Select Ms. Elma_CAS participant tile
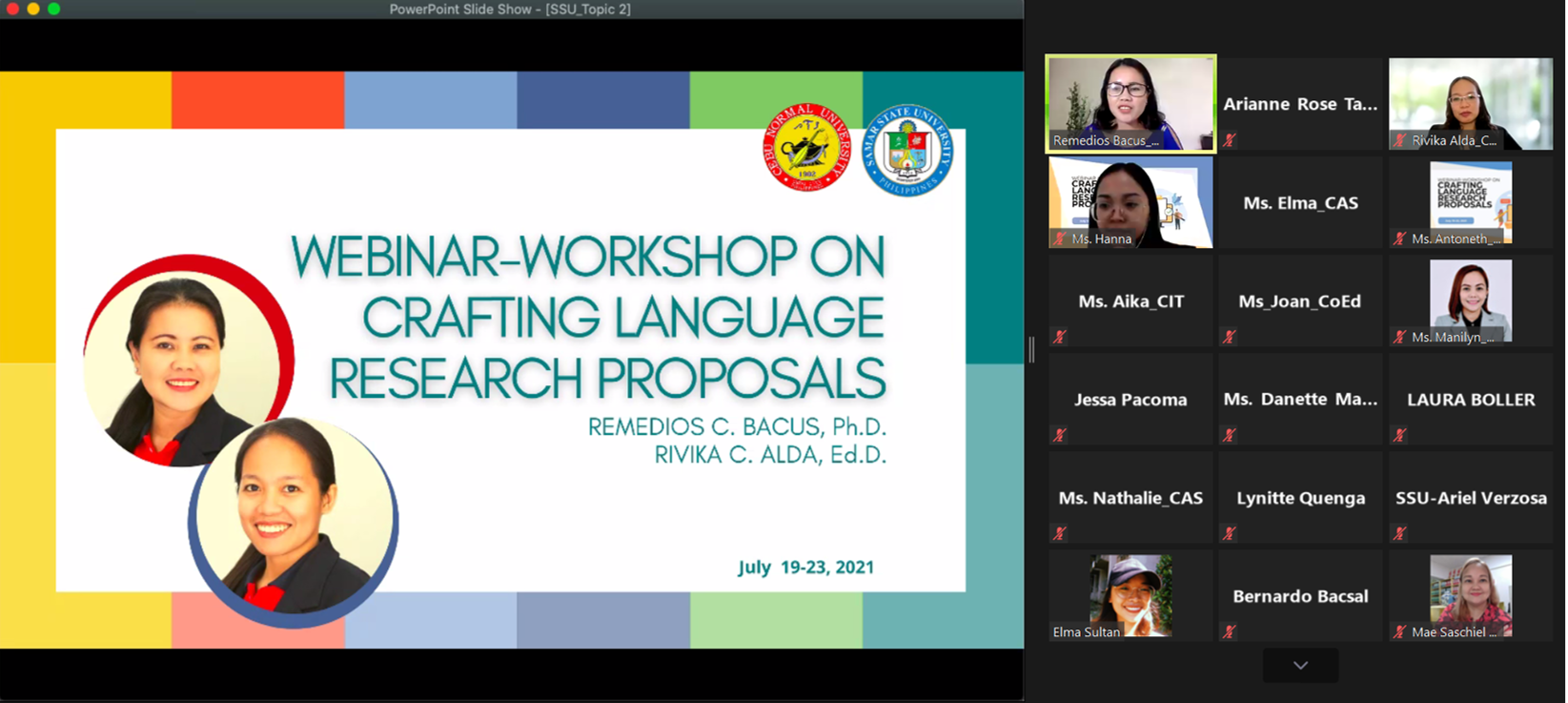This screenshot has height=703, width=1568. click(x=1300, y=203)
